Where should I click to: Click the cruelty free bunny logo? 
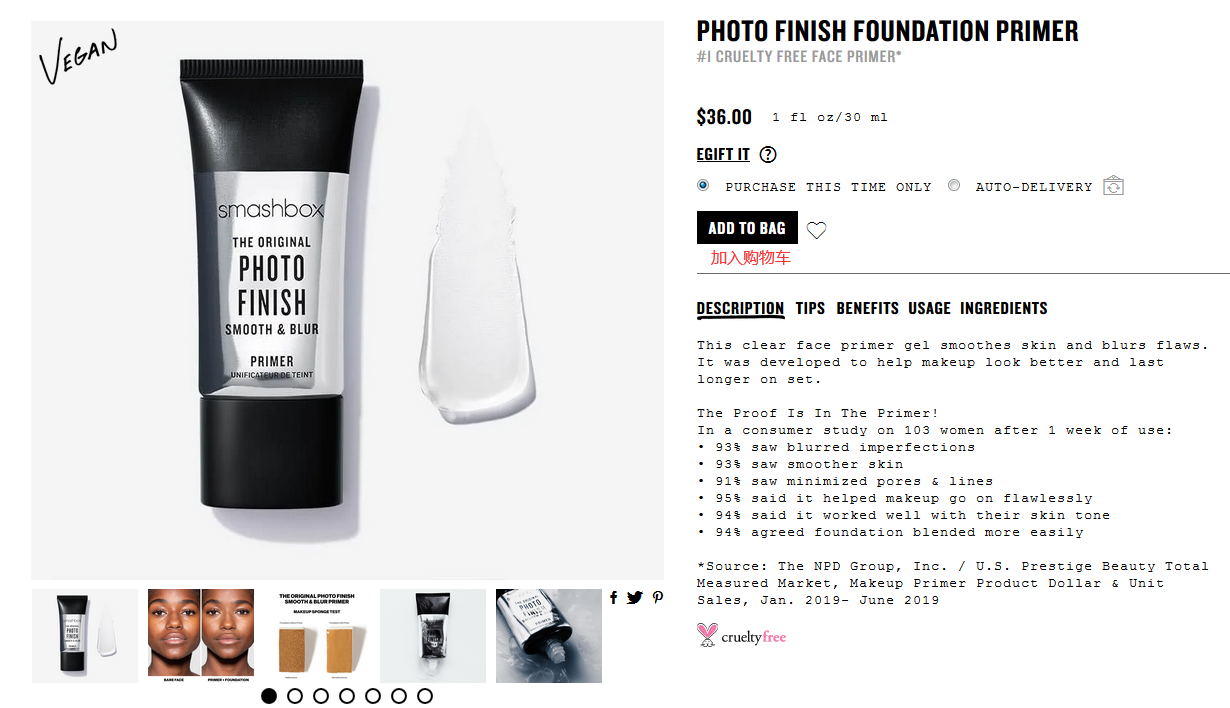(742, 635)
